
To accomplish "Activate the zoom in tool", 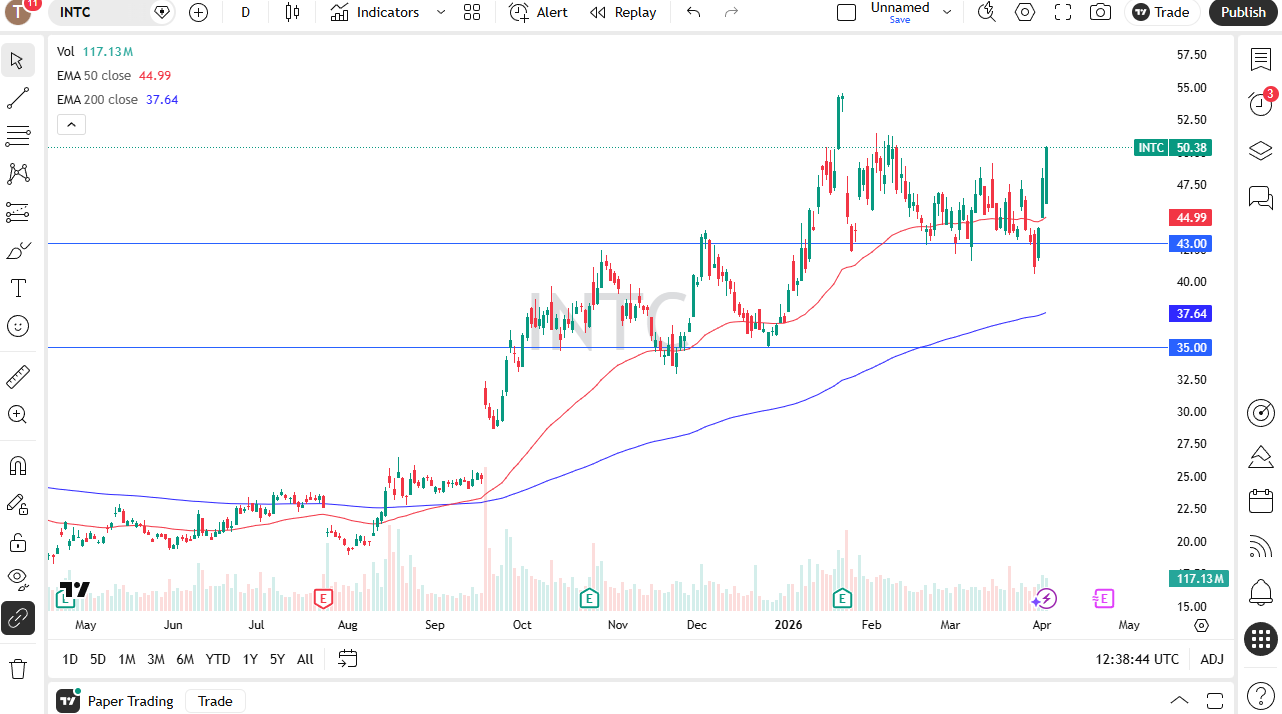I will pyautogui.click(x=18, y=415).
